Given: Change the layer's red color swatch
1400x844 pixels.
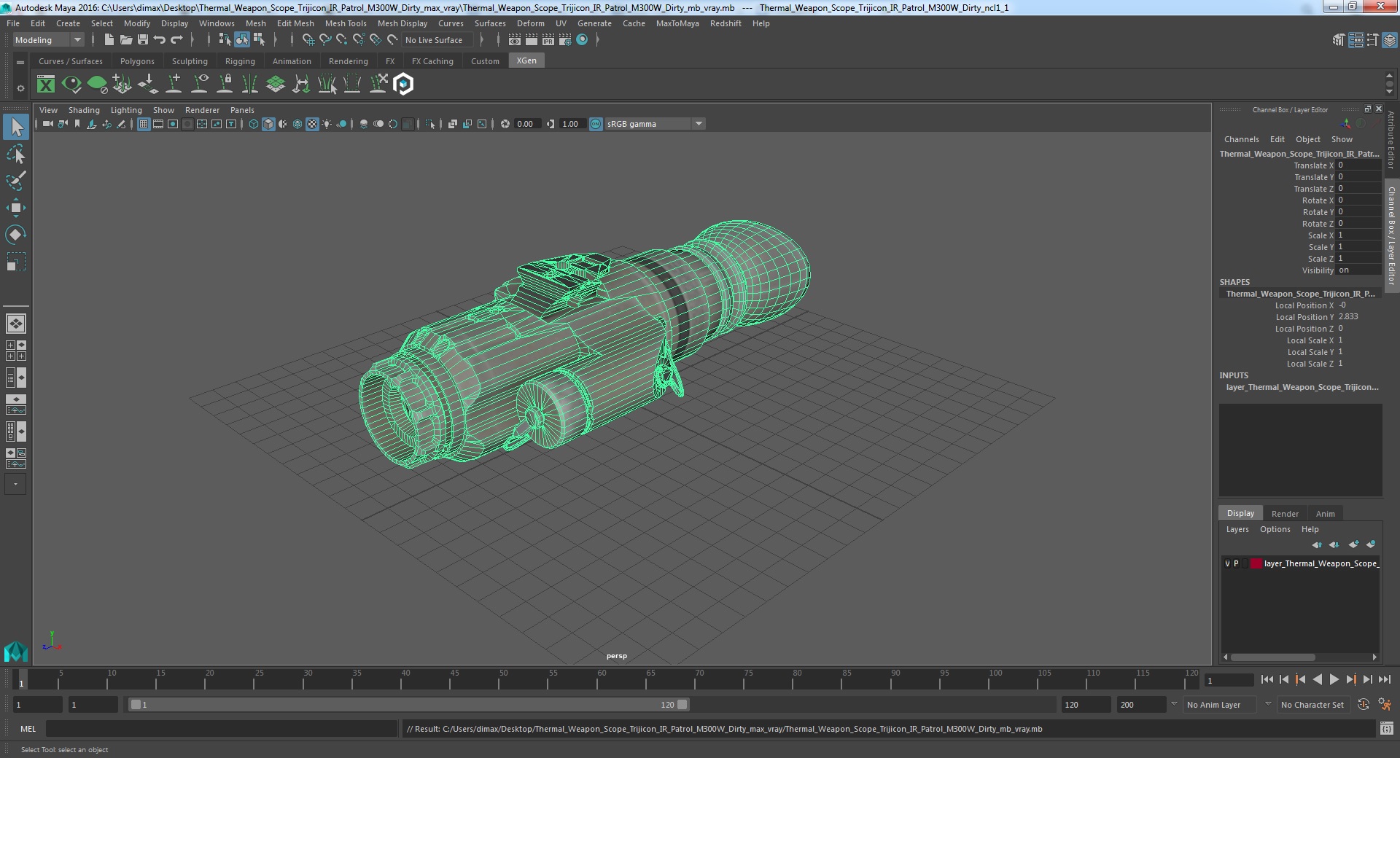Looking at the screenshot, I should click(1256, 563).
